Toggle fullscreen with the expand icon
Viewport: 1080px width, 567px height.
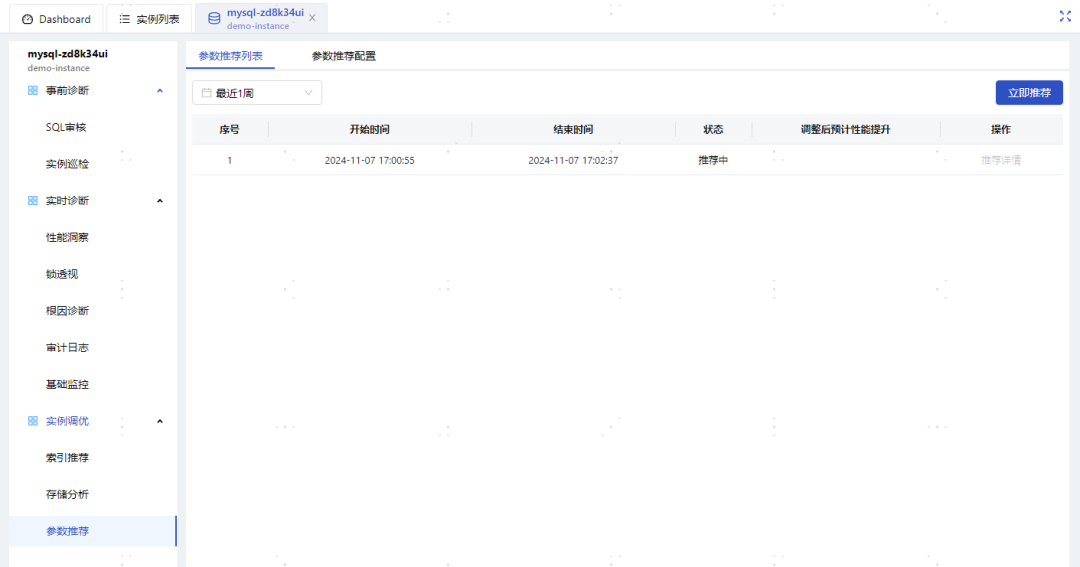(1065, 17)
